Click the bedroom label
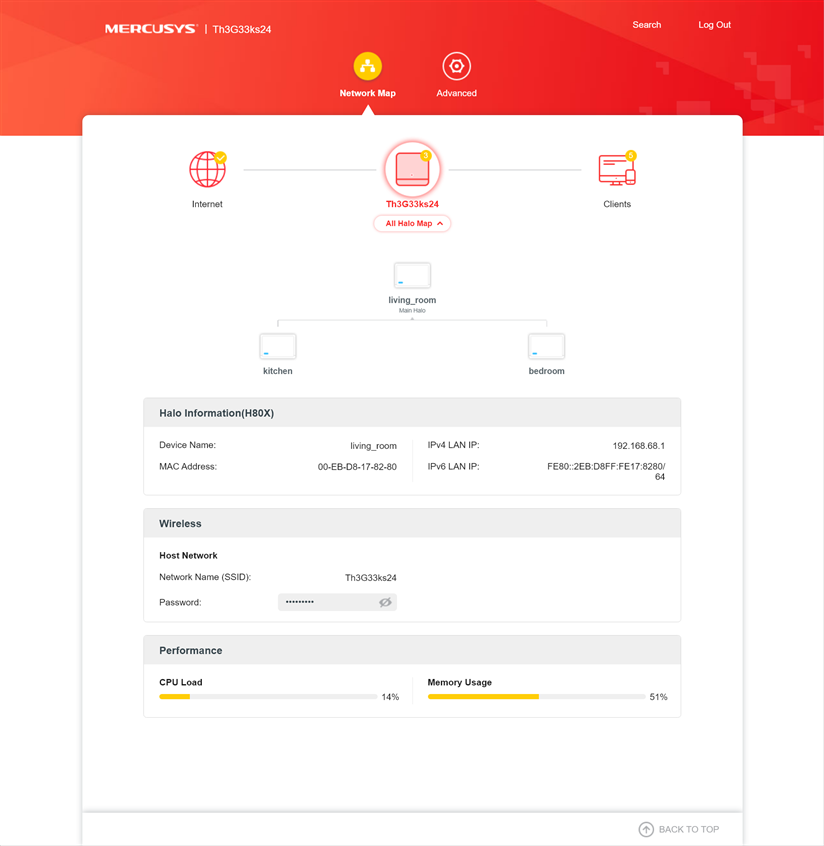The height and width of the screenshot is (846, 824). coord(547,371)
